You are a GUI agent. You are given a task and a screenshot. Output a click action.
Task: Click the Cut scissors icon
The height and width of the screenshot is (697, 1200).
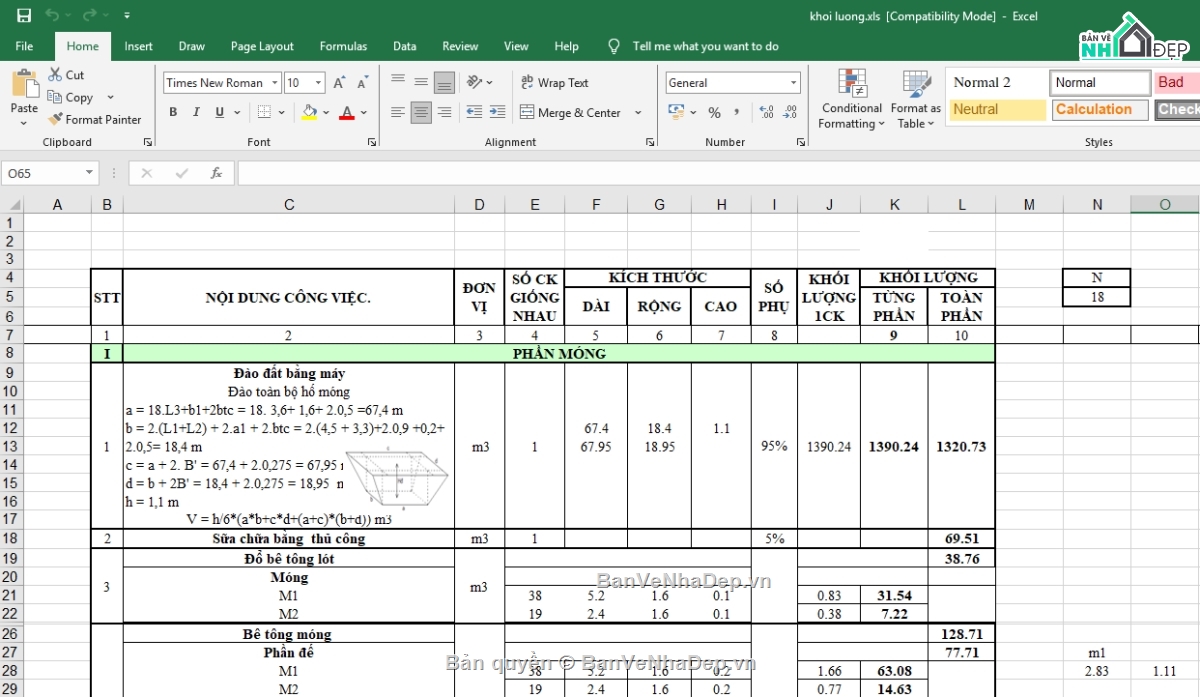click(x=53, y=75)
